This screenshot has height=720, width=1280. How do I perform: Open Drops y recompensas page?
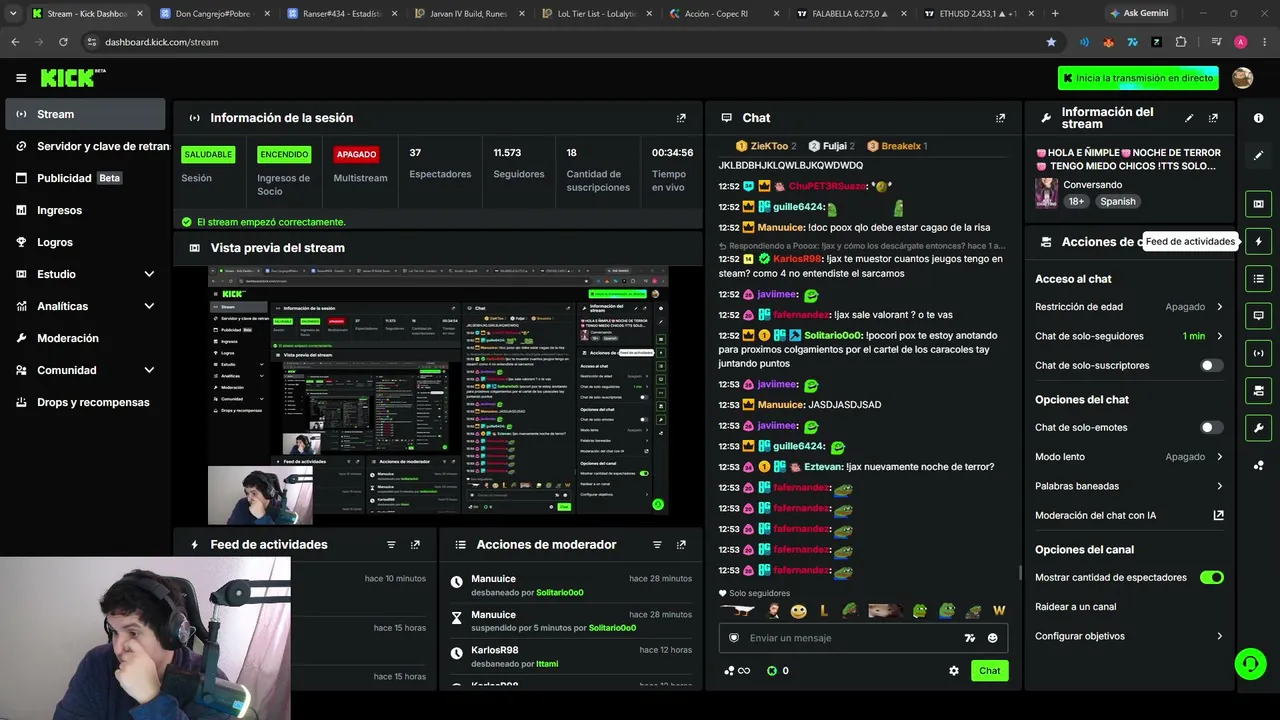tap(85, 402)
